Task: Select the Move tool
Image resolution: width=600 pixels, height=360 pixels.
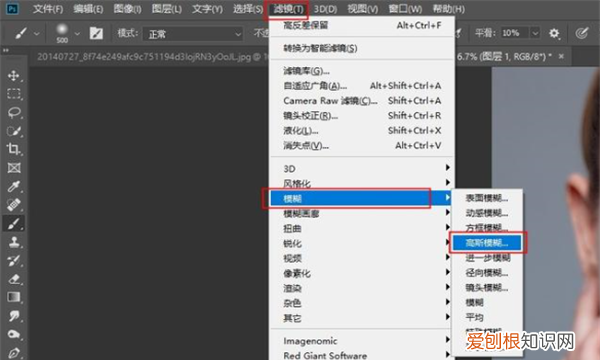Action: click(x=14, y=75)
